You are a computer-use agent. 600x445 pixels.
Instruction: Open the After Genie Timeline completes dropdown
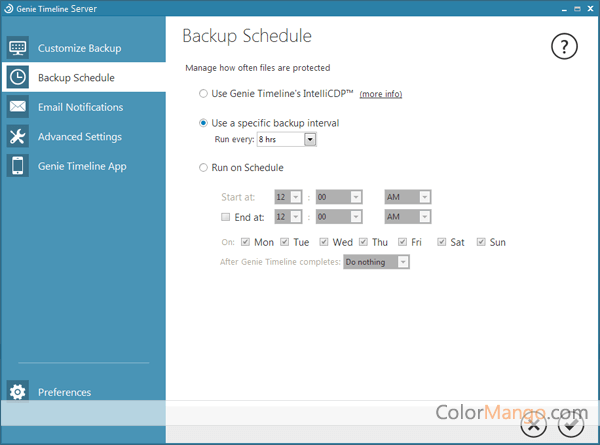tap(403, 262)
